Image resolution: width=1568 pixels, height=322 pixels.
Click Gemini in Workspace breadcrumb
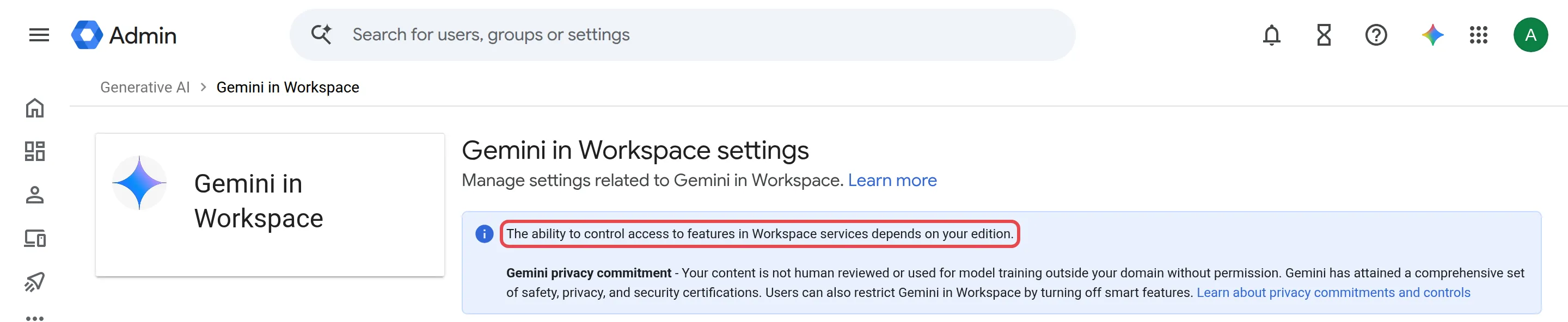(x=288, y=88)
